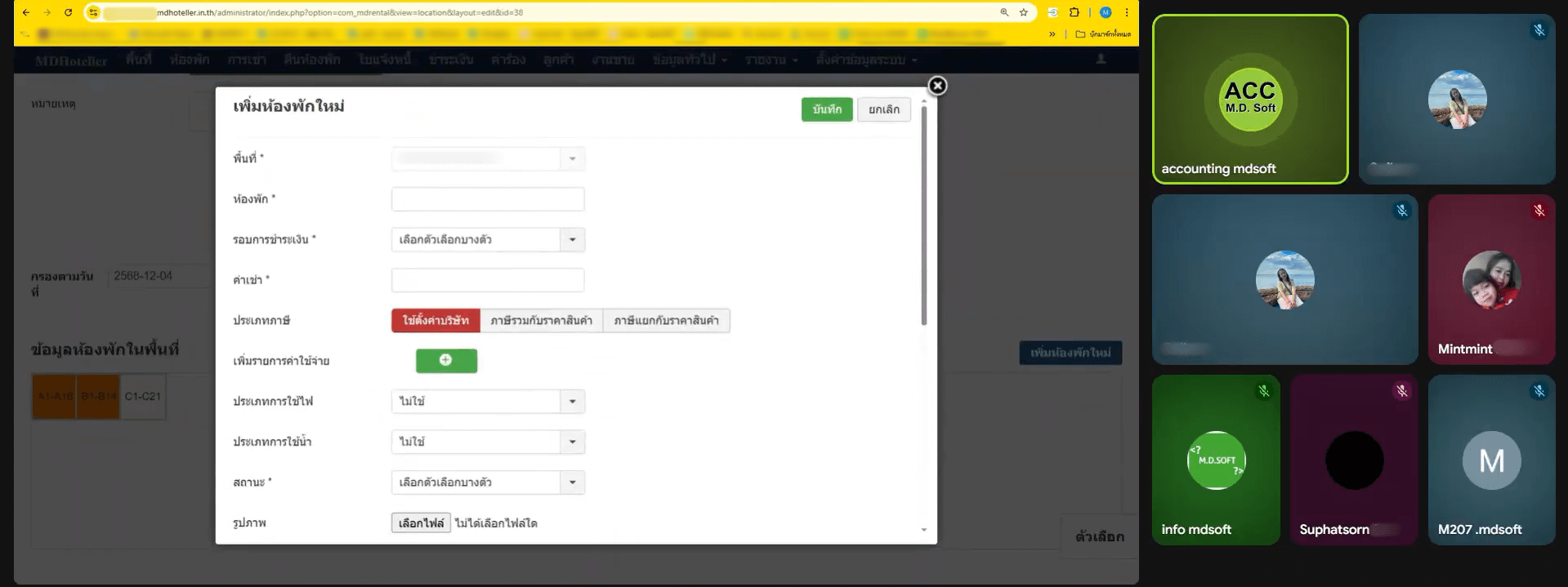Expand the ประเภทการใช้ไฟ dropdown

point(488,401)
